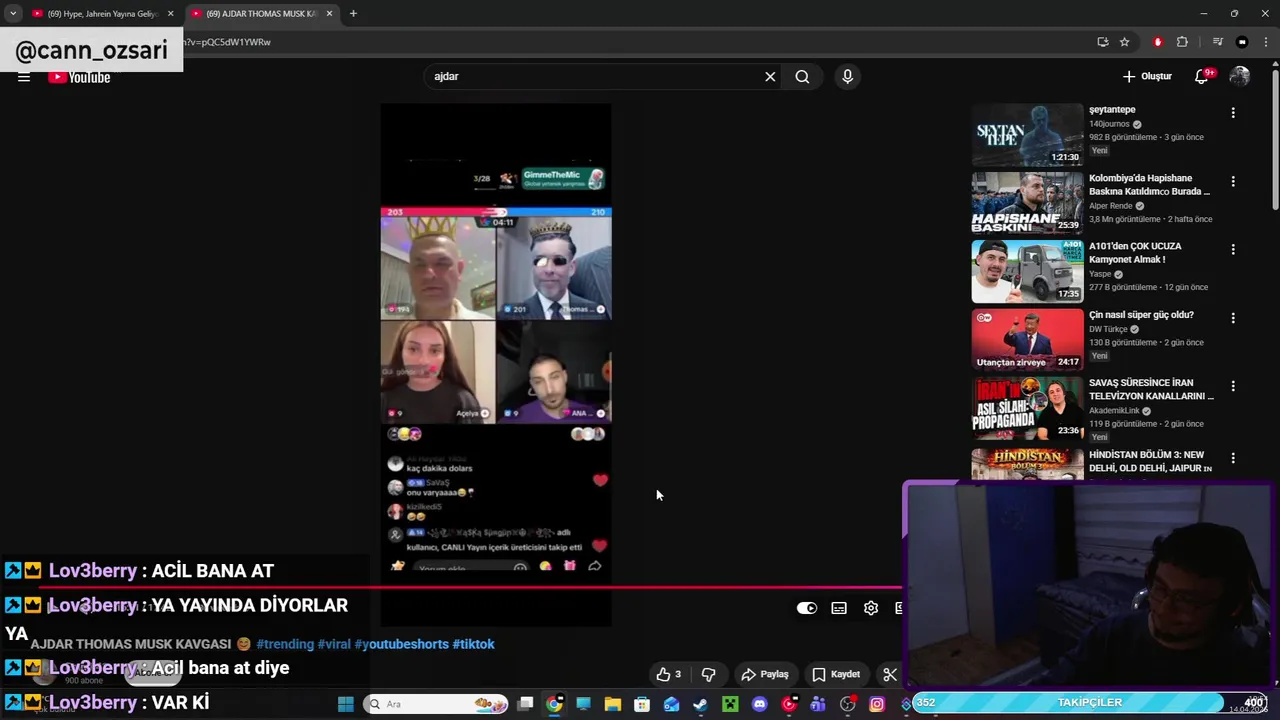Toggle the player autoplay switch

click(807, 608)
